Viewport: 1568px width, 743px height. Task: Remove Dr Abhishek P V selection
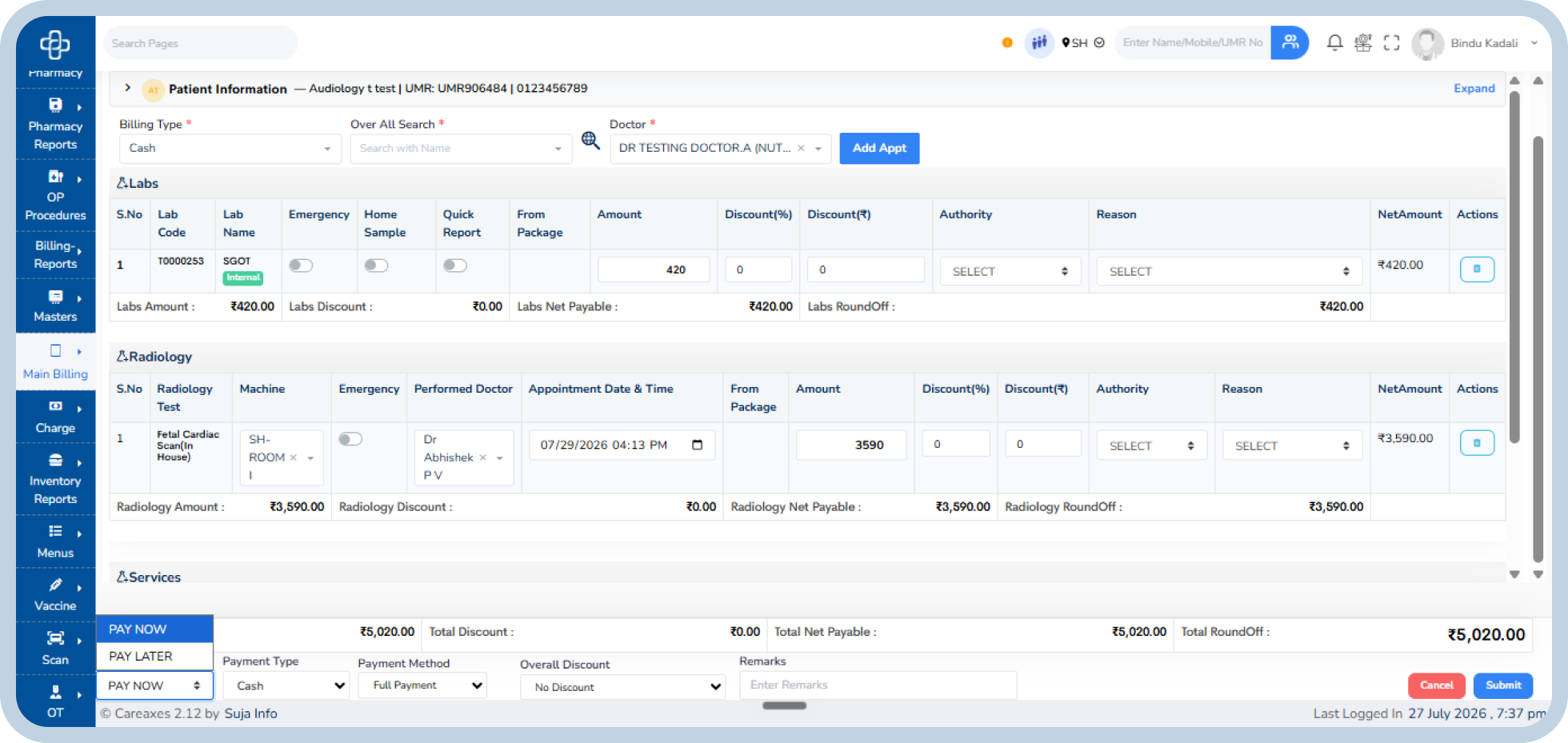click(482, 457)
